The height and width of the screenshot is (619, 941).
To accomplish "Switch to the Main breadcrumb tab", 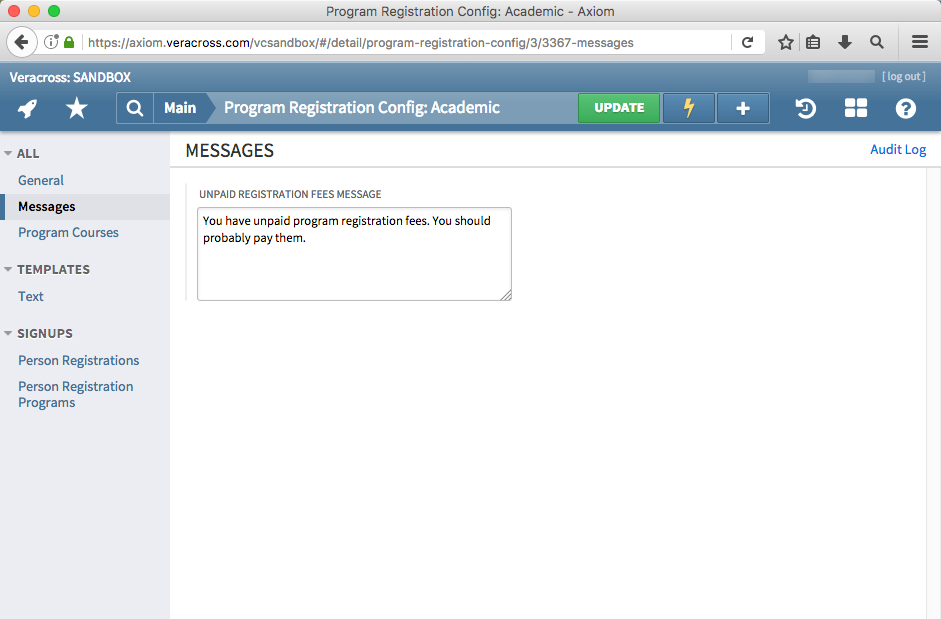I will coord(178,108).
